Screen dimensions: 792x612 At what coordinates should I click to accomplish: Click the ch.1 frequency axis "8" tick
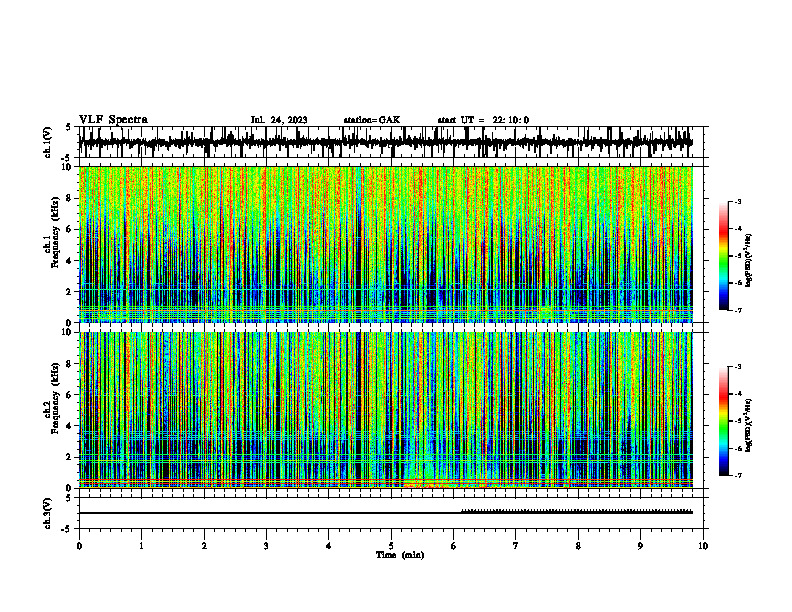click(x=69, y=198)
